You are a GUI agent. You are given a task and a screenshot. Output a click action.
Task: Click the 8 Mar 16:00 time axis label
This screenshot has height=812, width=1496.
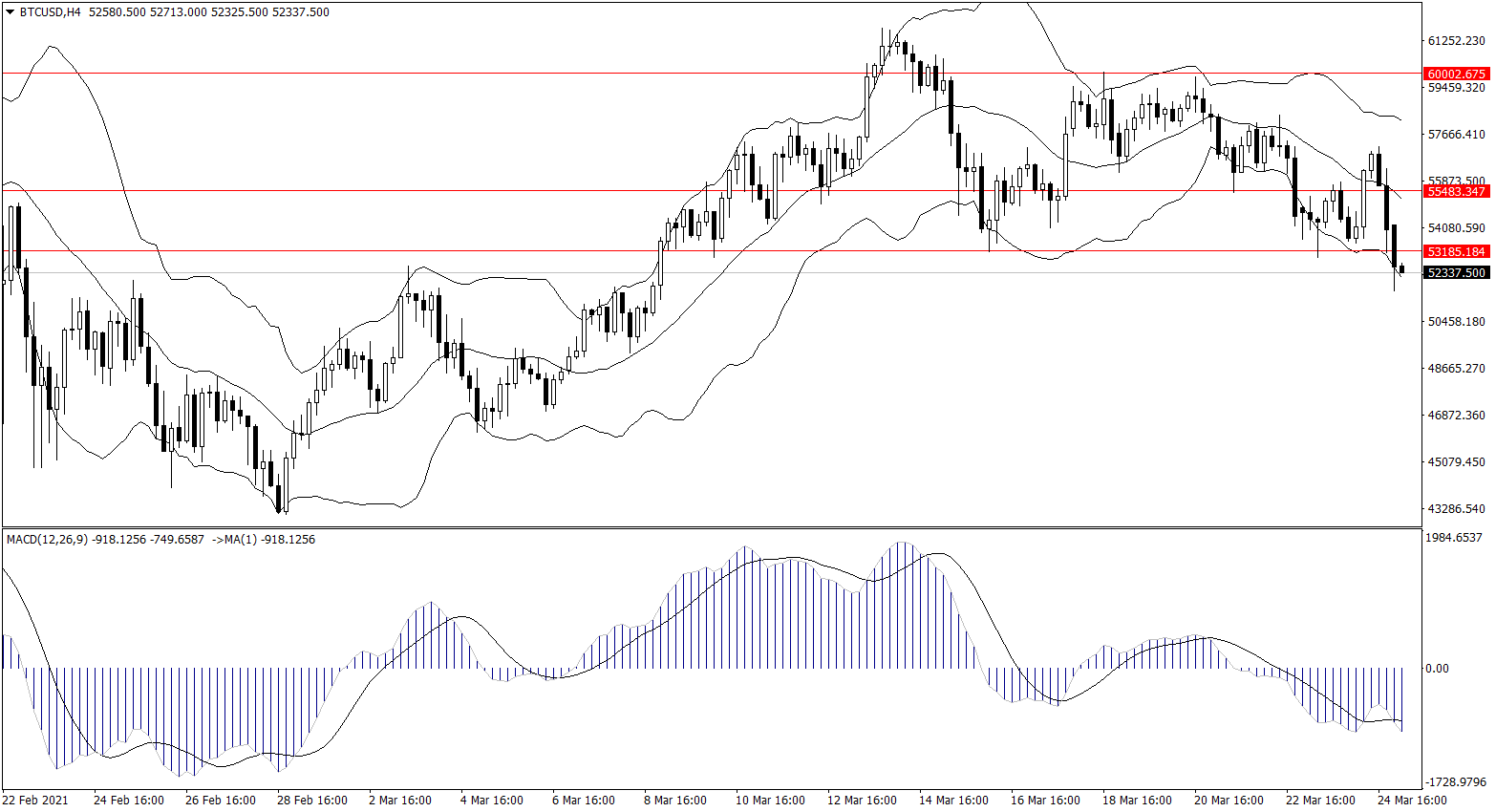[674, 800]
